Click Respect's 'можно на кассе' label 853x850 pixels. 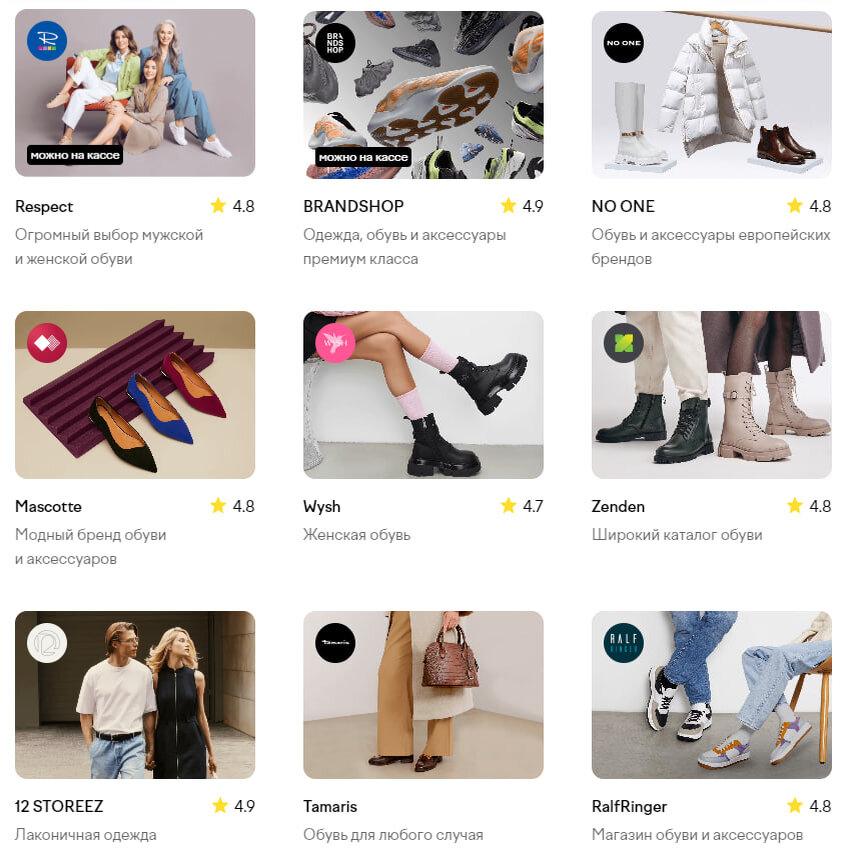[75, 155]
